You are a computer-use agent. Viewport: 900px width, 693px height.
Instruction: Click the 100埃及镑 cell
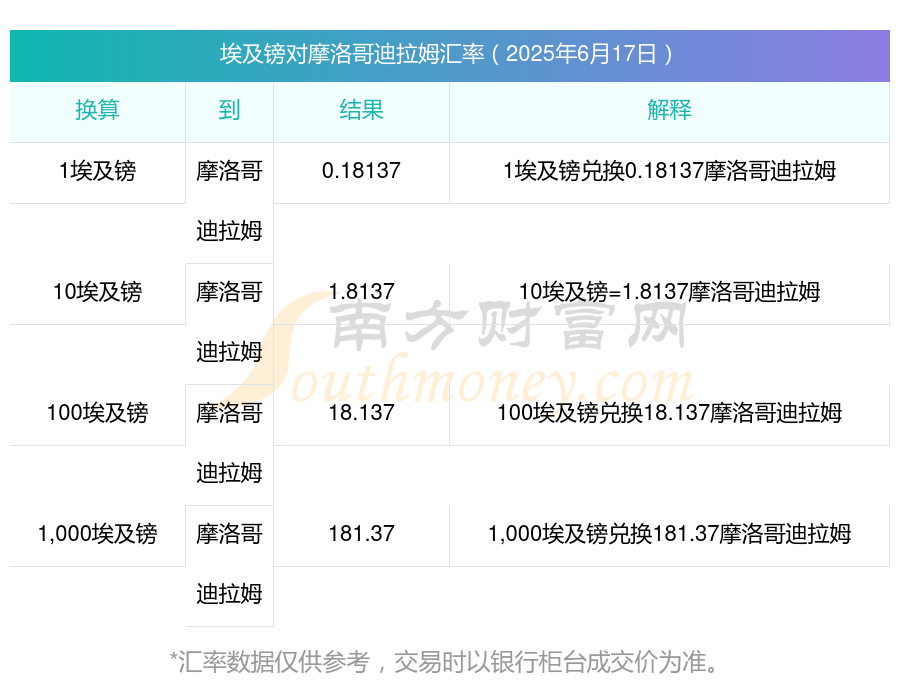click(x=98, y=413)
